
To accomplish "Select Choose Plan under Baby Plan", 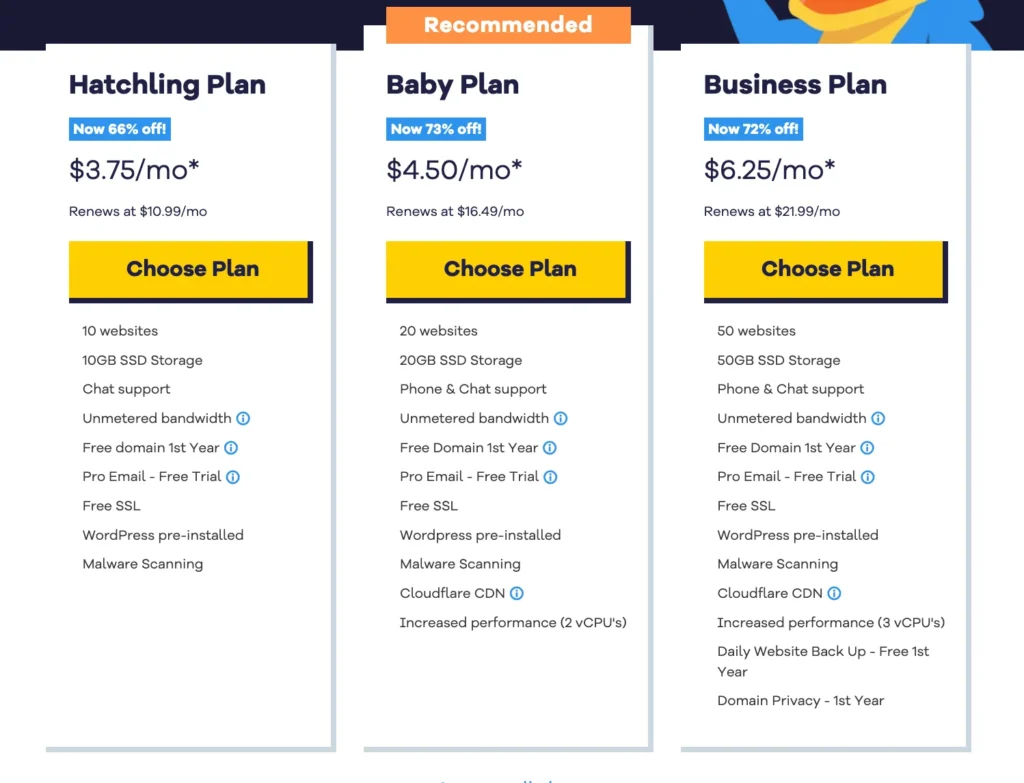I will pos(508,269).
